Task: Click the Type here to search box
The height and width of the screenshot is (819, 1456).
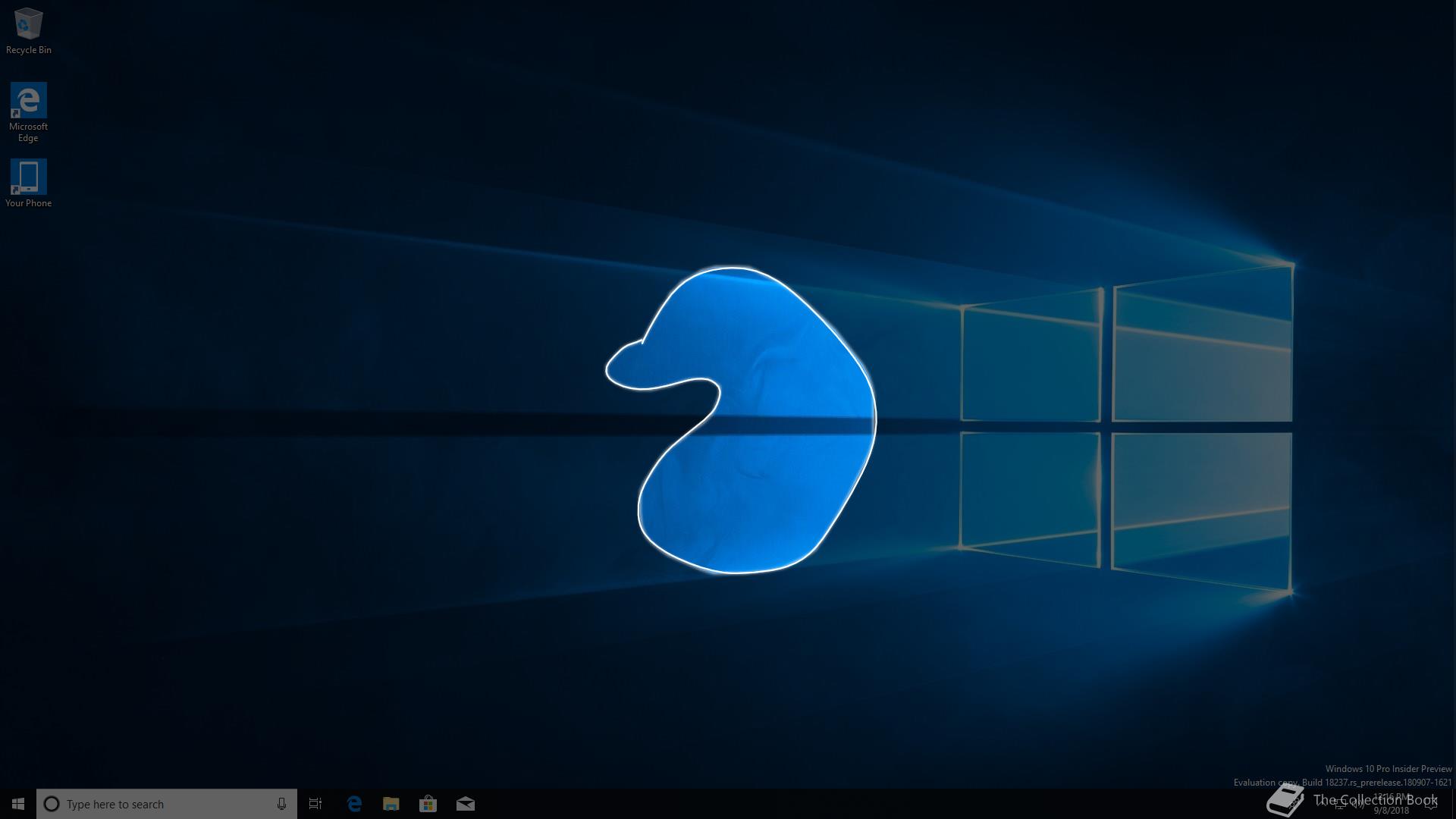Action: (167, 804)
